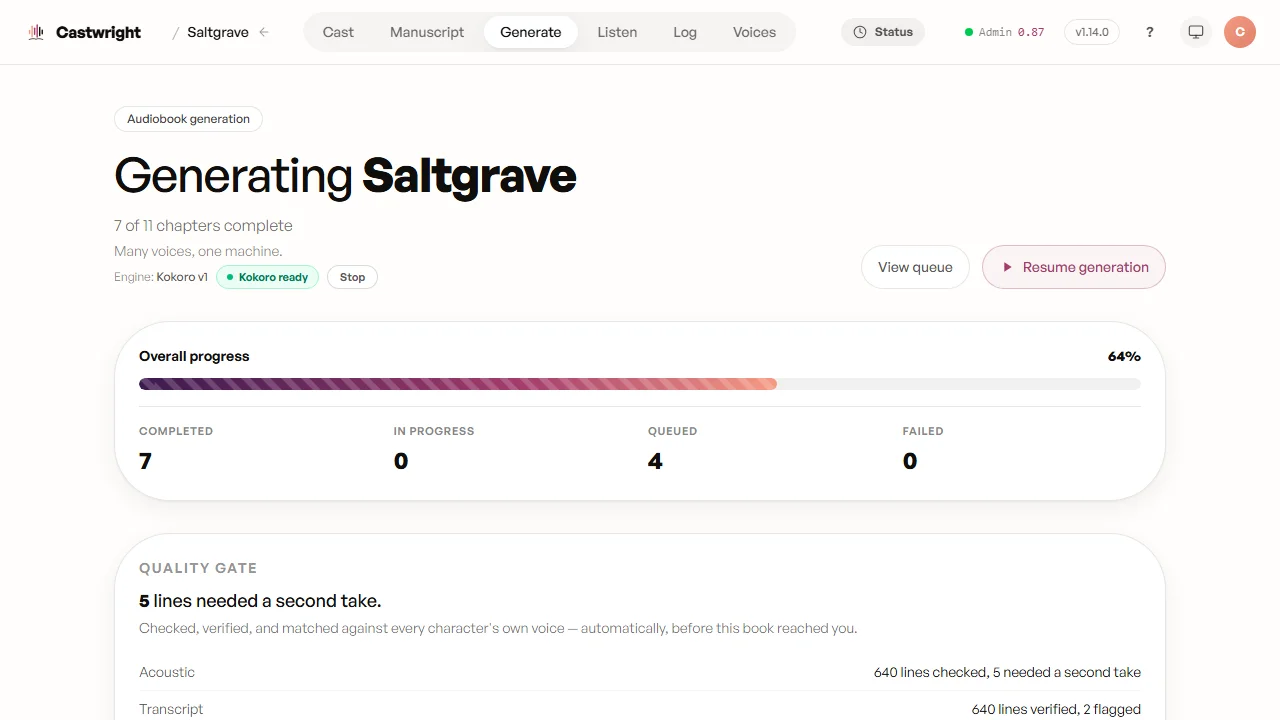Click the Castwright brand name
The height and width of the screenshot is (720, 1280).
(x=98, y=32)
